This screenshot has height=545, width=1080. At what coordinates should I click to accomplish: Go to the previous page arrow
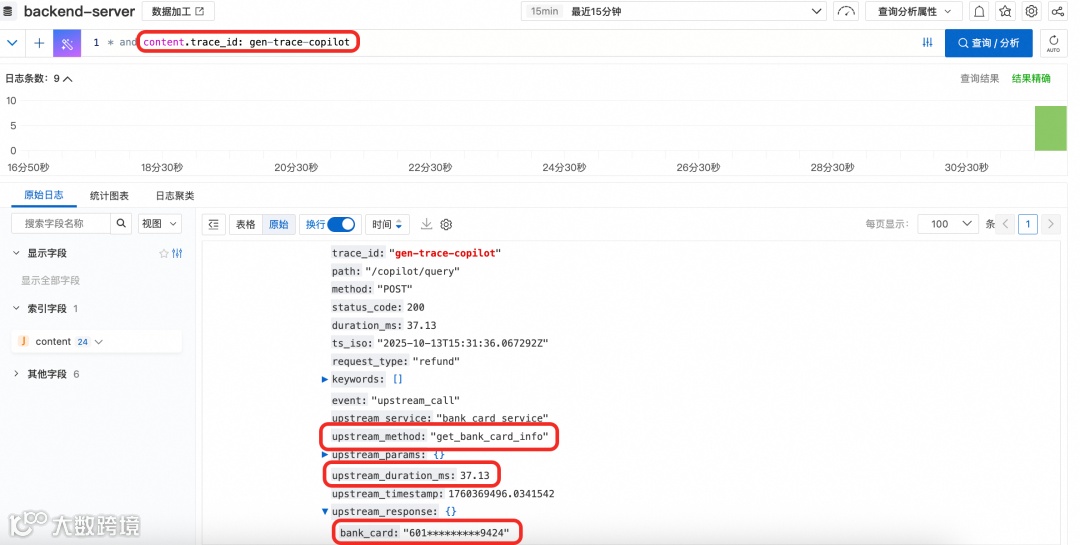pyautogui.click(x=1006, y=224)
